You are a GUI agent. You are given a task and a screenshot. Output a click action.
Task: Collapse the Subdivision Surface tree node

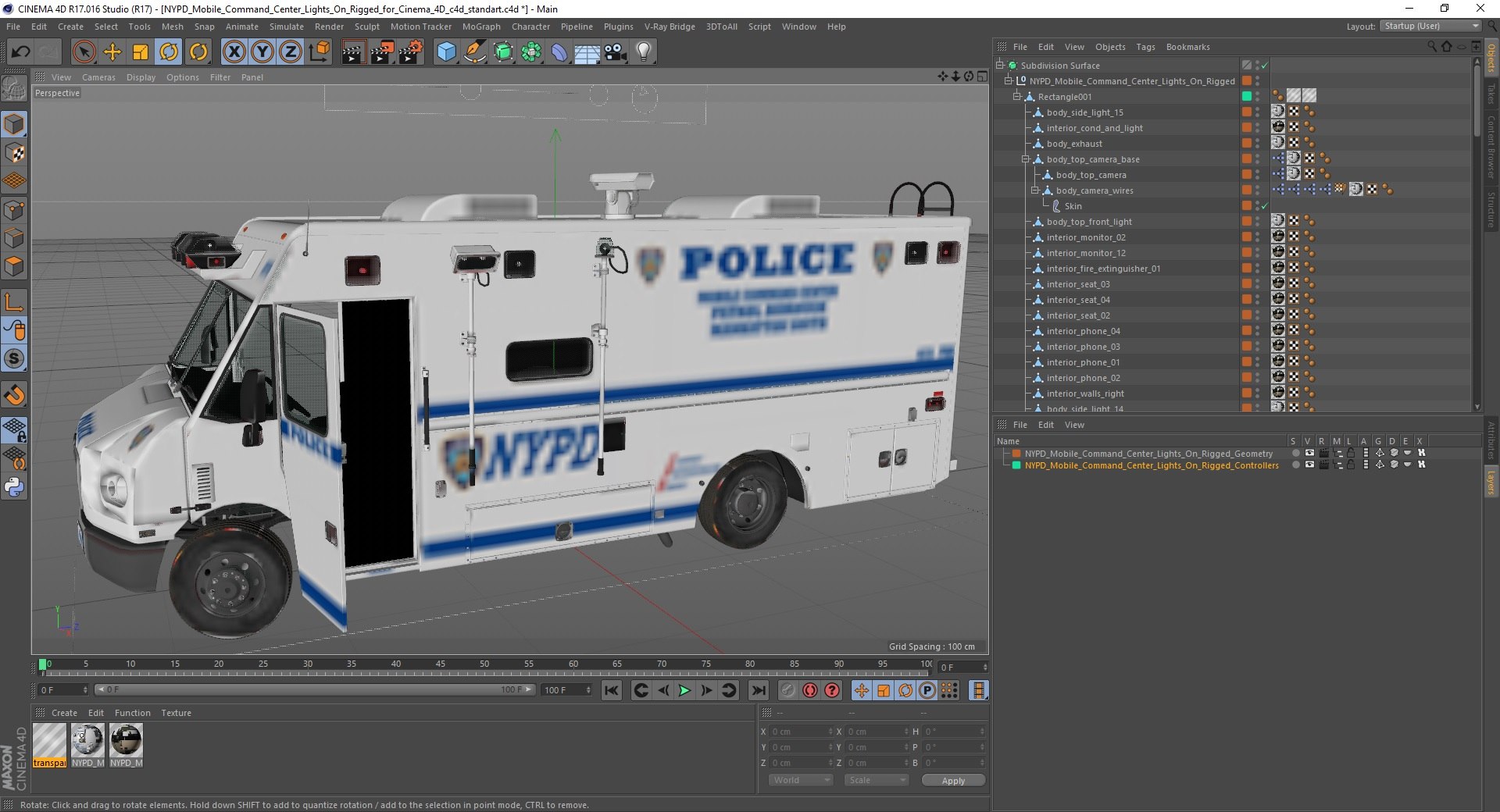tap(999, 66)
